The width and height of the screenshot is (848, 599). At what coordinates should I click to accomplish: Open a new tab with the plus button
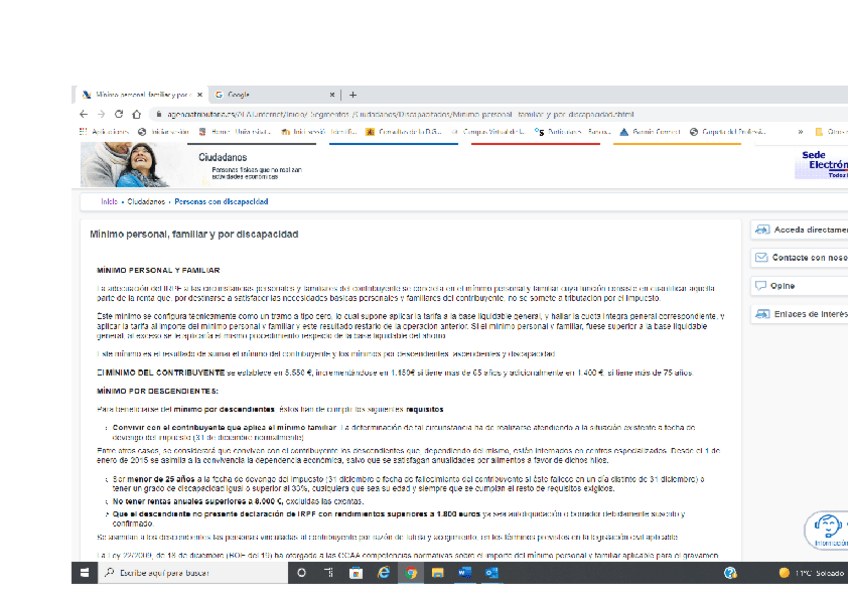353,95
